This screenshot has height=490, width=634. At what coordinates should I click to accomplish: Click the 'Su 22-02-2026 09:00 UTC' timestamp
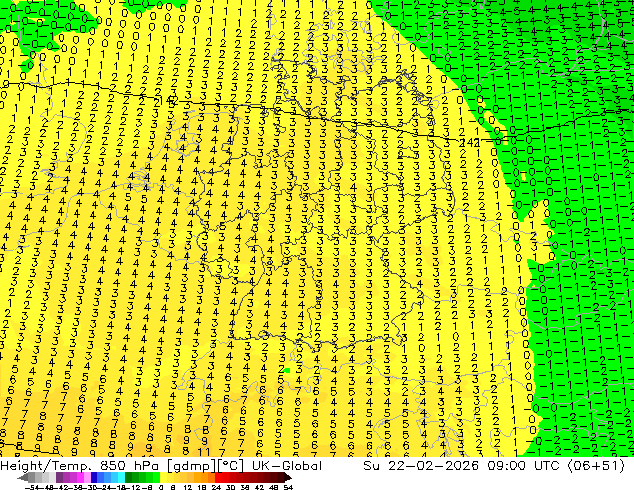(x=461, y=466)
